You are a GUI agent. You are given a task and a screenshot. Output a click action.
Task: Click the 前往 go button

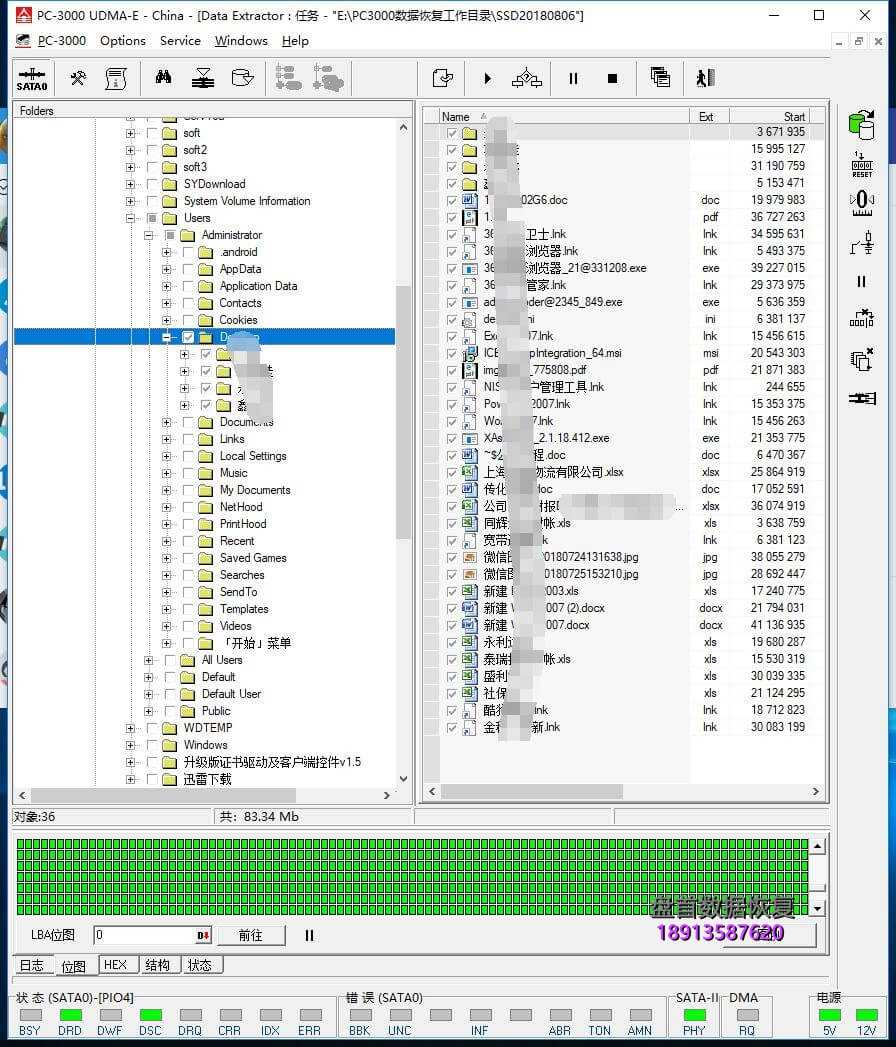[x=250, y=936]
